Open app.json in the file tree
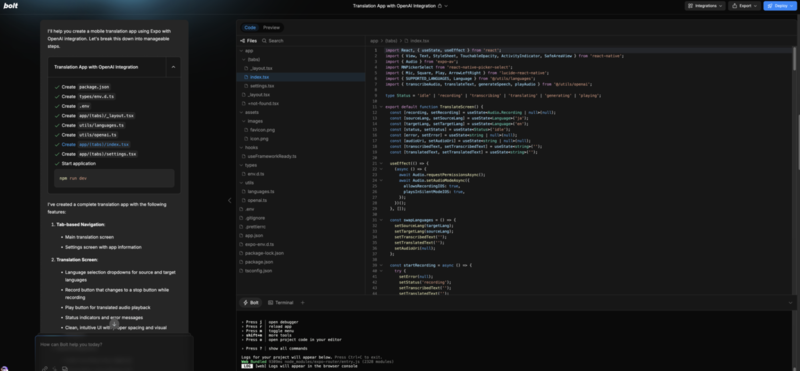The width and height of the screenshot is (800, 371). tap(301, 236)
